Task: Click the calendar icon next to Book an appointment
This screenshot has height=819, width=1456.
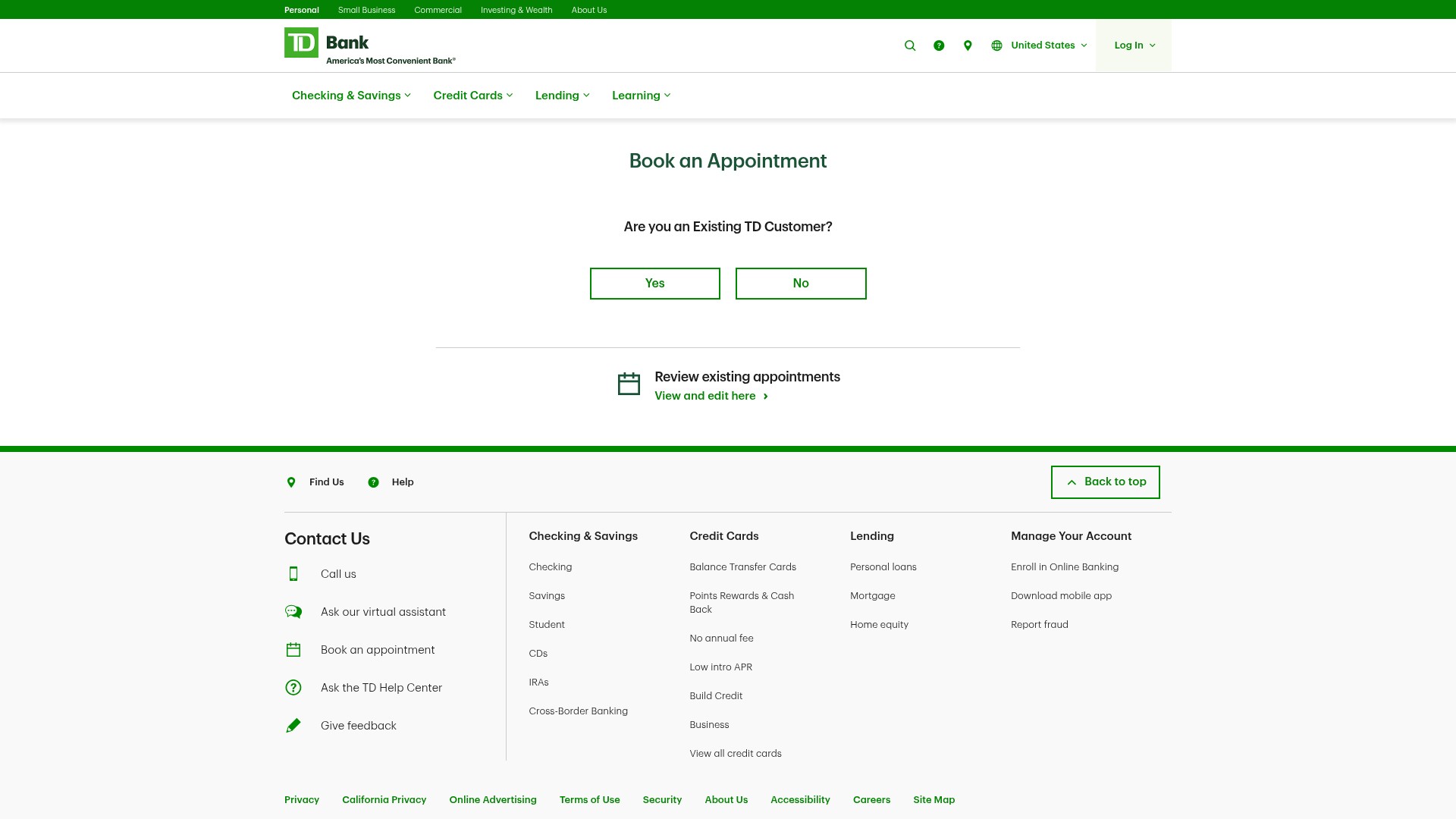Action: (293, 650)
